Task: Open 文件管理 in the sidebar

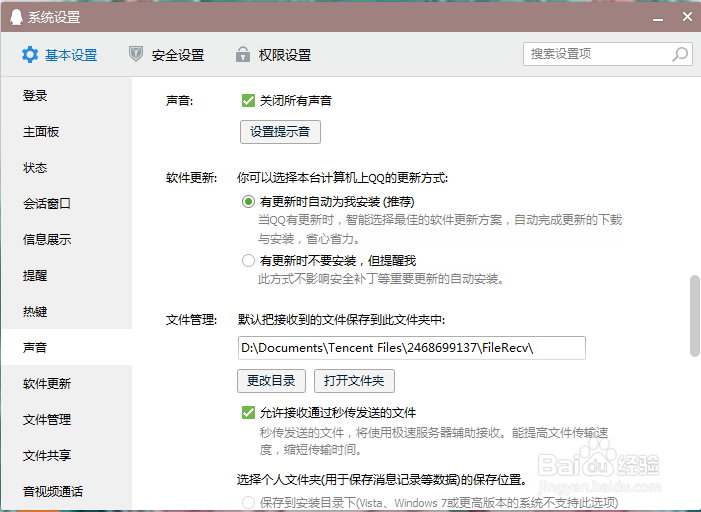Action: click(67, 419)
